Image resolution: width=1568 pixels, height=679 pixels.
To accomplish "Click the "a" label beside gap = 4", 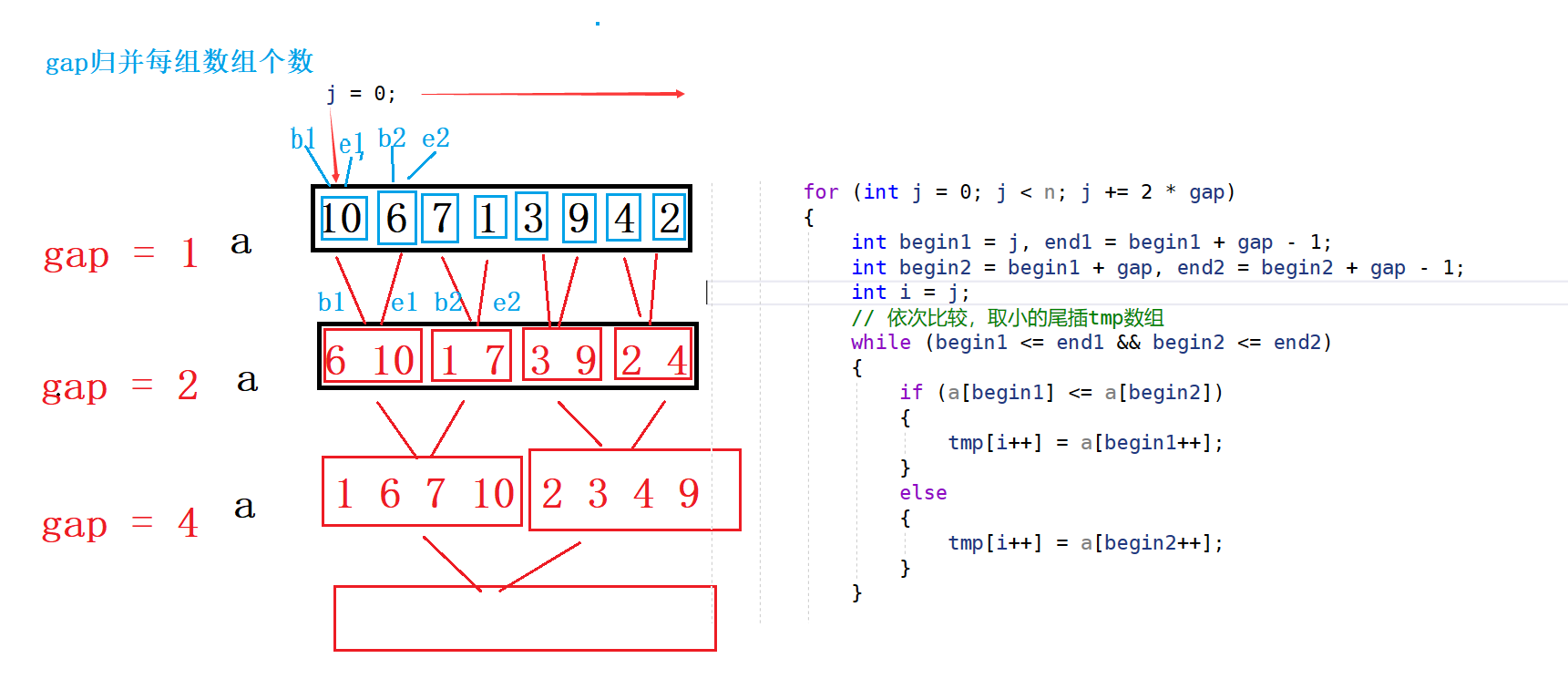I will pyautogui.click(x=244, y=507).
